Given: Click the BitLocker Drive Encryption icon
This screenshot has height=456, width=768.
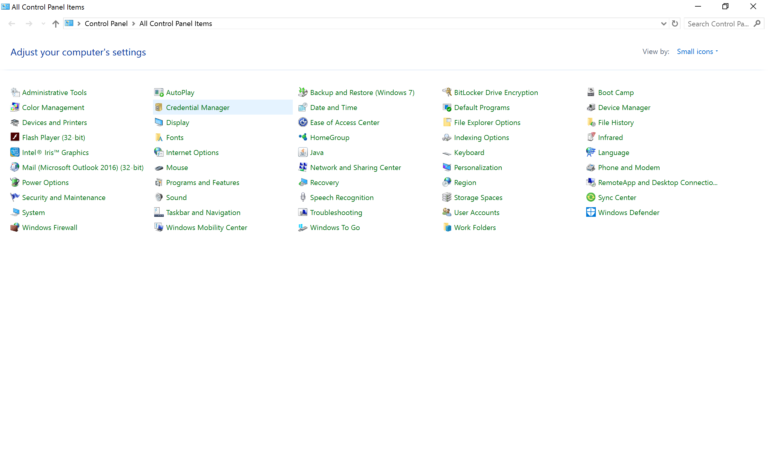Looking at the screenshot, I should coord(447,93).
